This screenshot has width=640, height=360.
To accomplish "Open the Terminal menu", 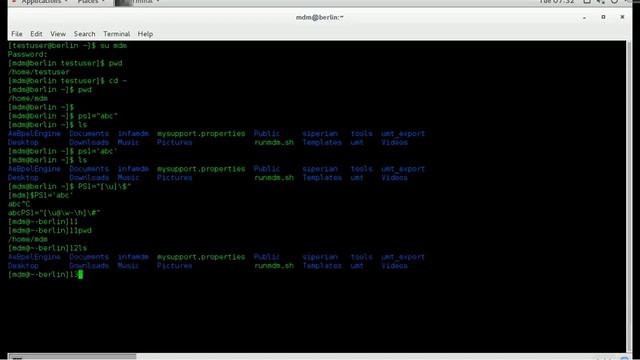I will click(116, 34).
